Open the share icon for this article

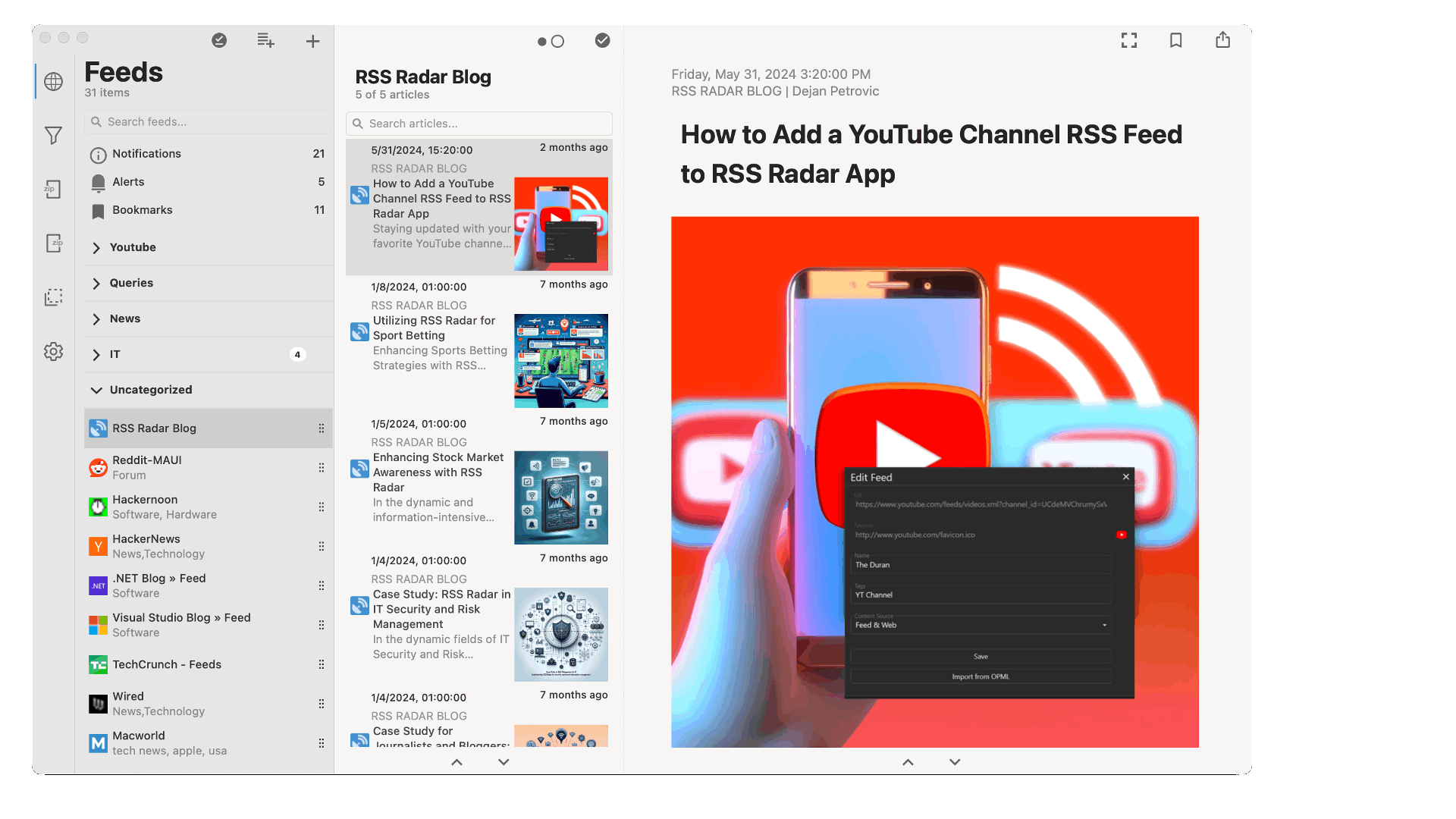[x=1222, y=40]
